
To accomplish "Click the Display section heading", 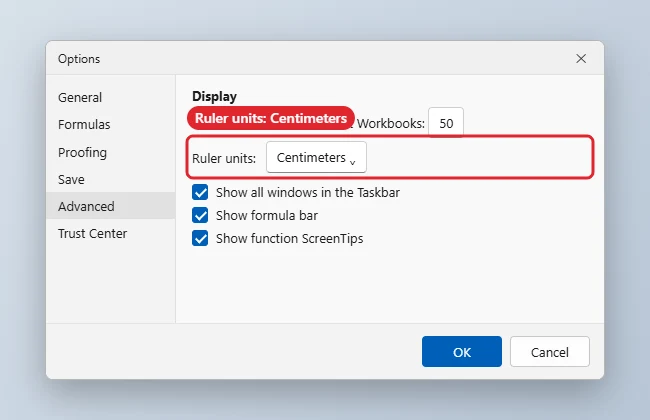I will (214, 97).
